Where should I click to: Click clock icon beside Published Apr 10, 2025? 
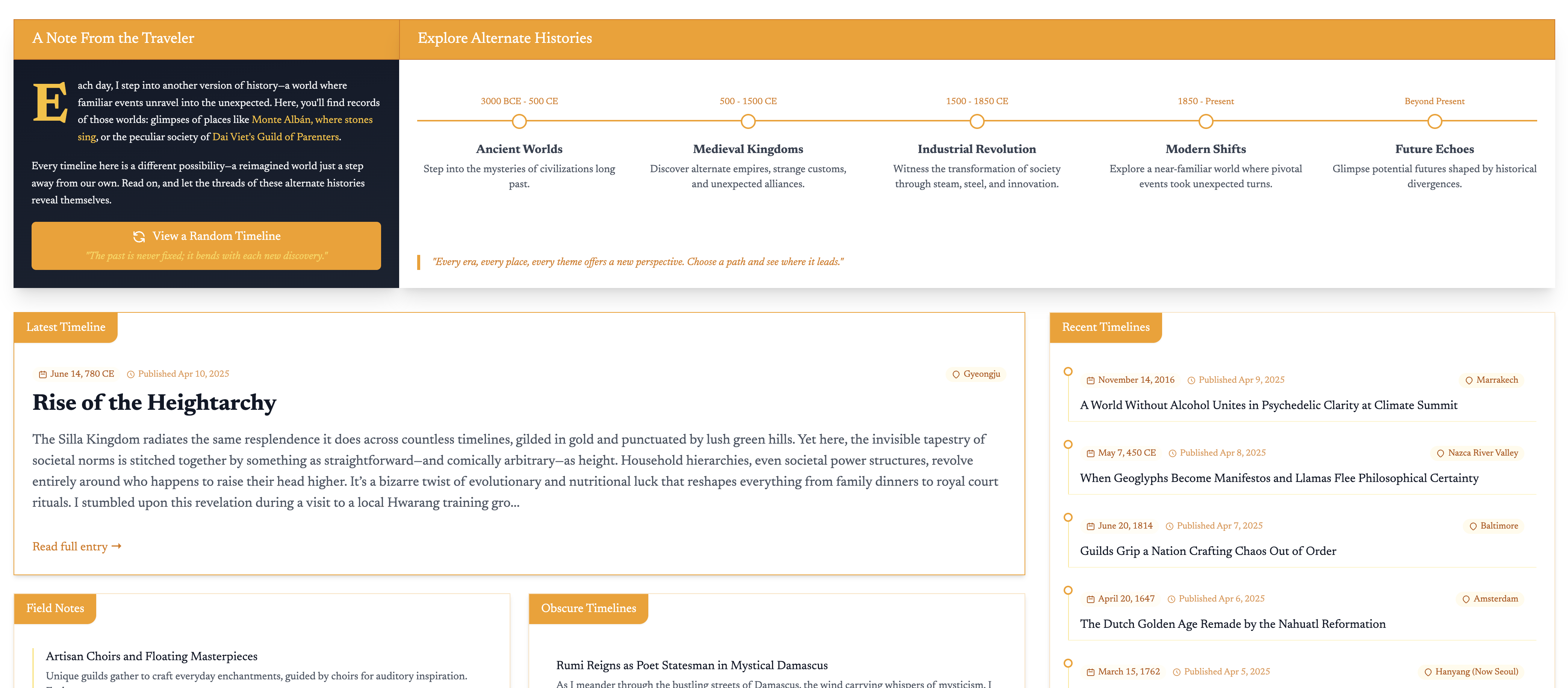pos(130,374)
